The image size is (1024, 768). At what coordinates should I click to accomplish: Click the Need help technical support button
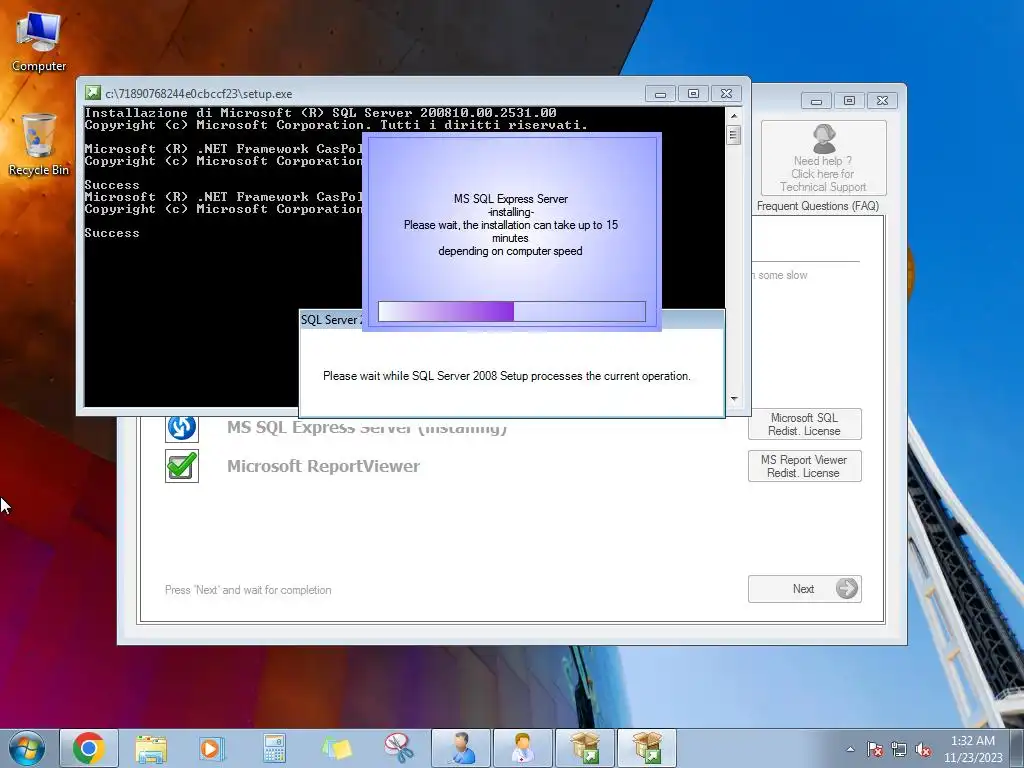click(823, 158)
